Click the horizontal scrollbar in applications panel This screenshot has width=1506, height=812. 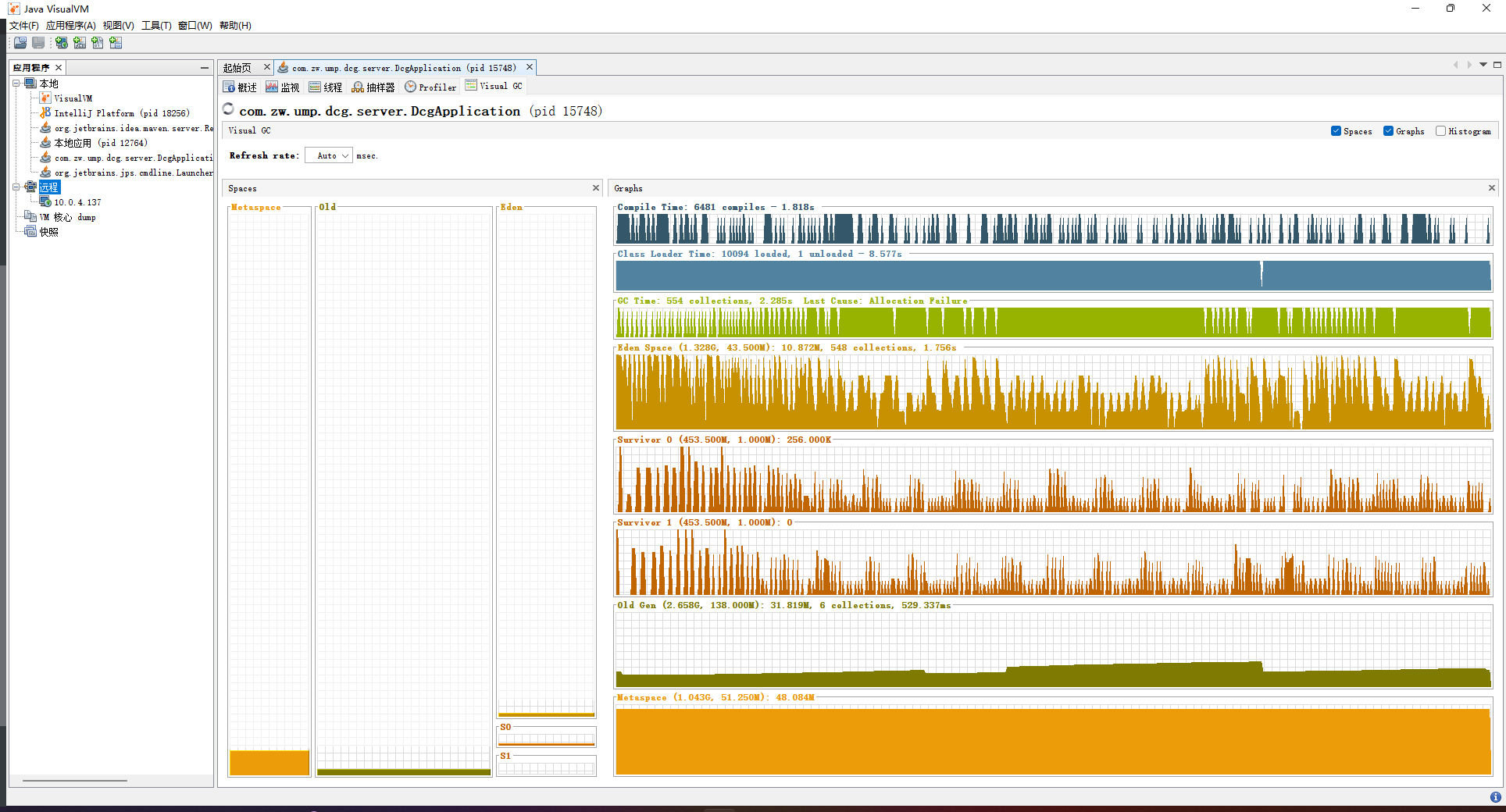coord(75,780)
